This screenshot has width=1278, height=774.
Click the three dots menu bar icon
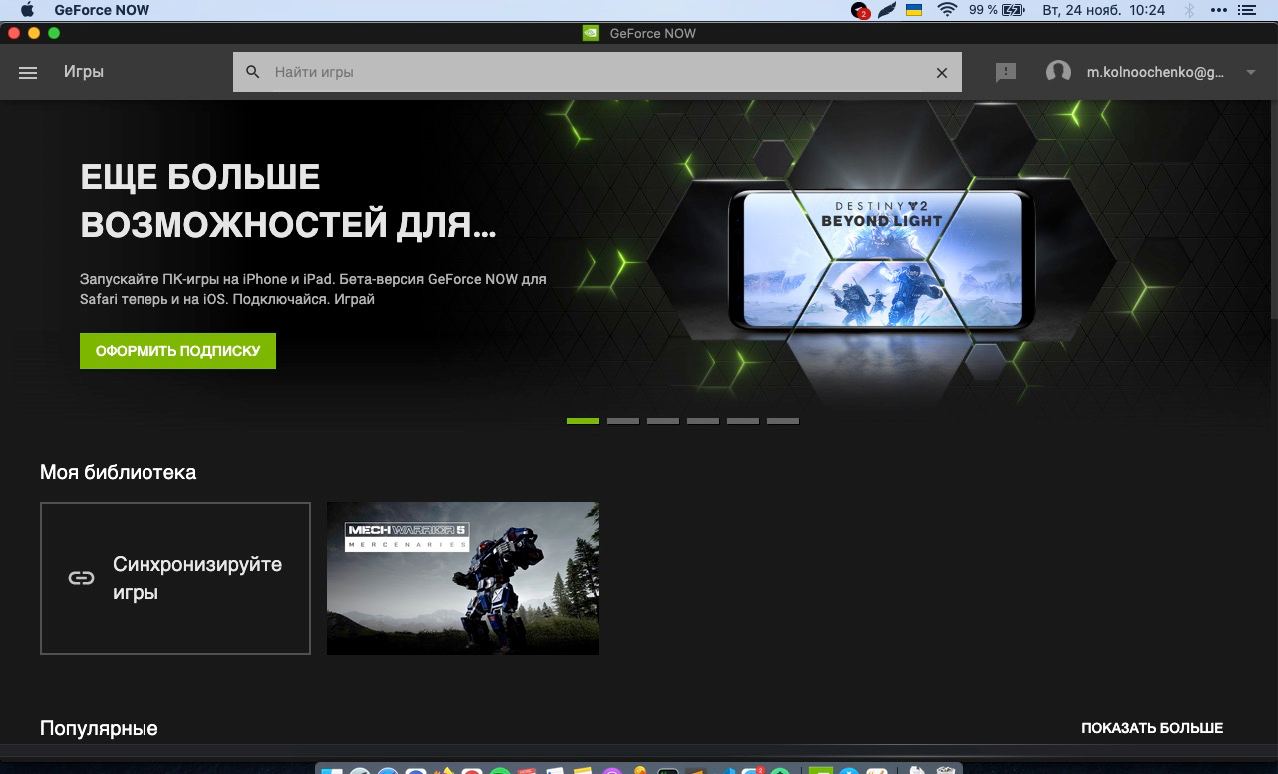click(1219, 10)
